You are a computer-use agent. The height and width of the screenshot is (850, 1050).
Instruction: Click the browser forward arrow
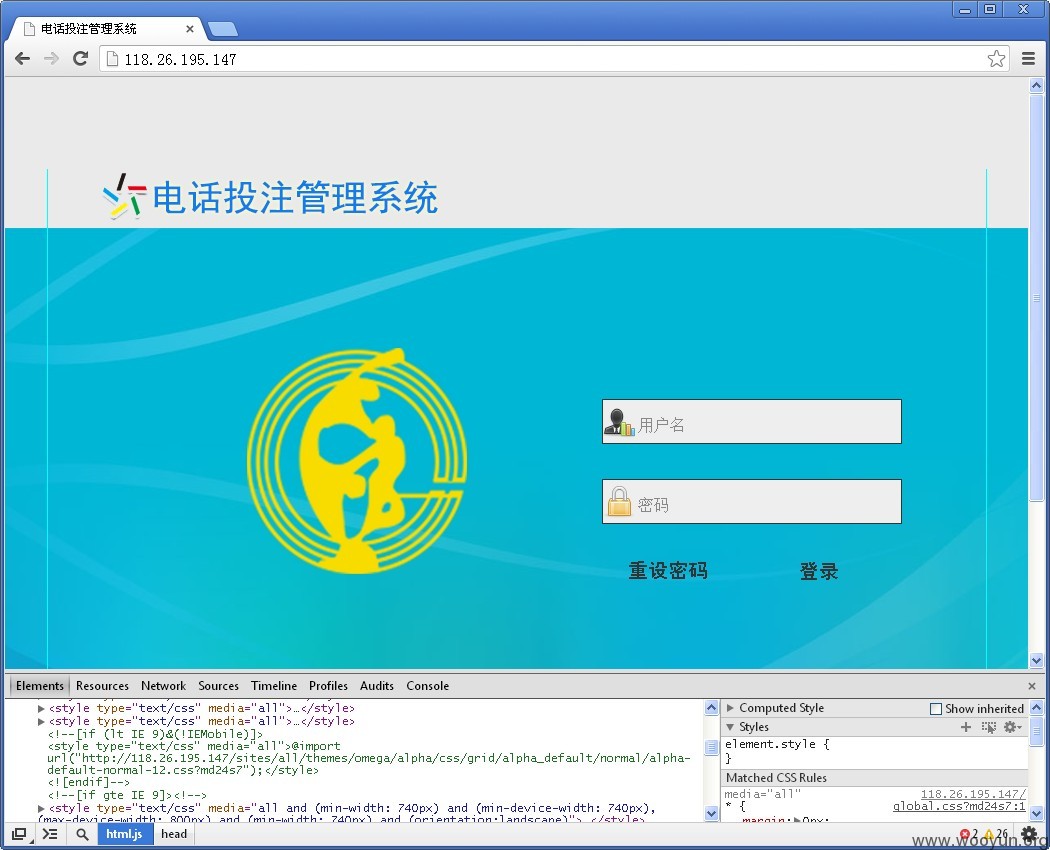pyautogui.click(x=51, y=59)
